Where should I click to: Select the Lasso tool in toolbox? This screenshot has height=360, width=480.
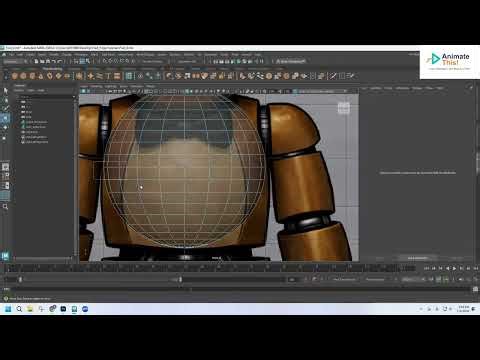(5, 100)
